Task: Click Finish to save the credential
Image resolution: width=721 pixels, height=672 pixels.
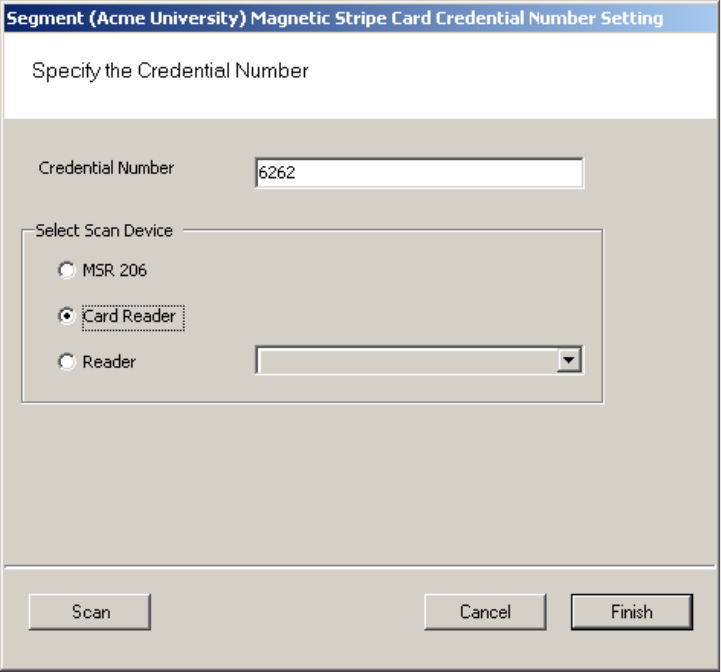Action: [x=631, y=612]
